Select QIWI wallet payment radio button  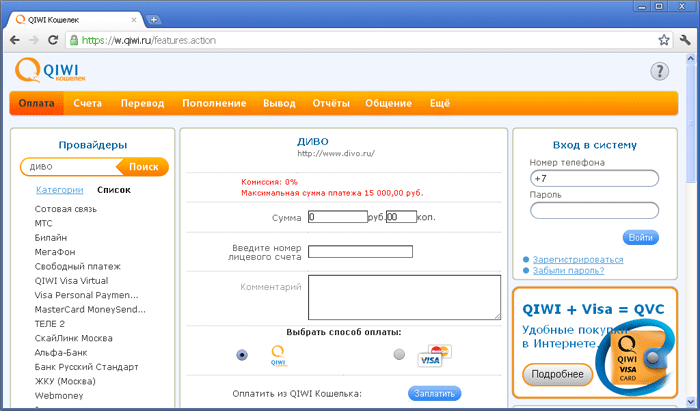coord(242,355)
